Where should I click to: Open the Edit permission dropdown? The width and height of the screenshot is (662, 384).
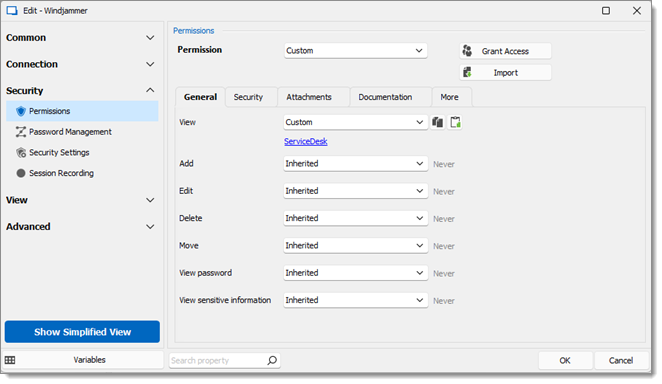pos(355,191)
